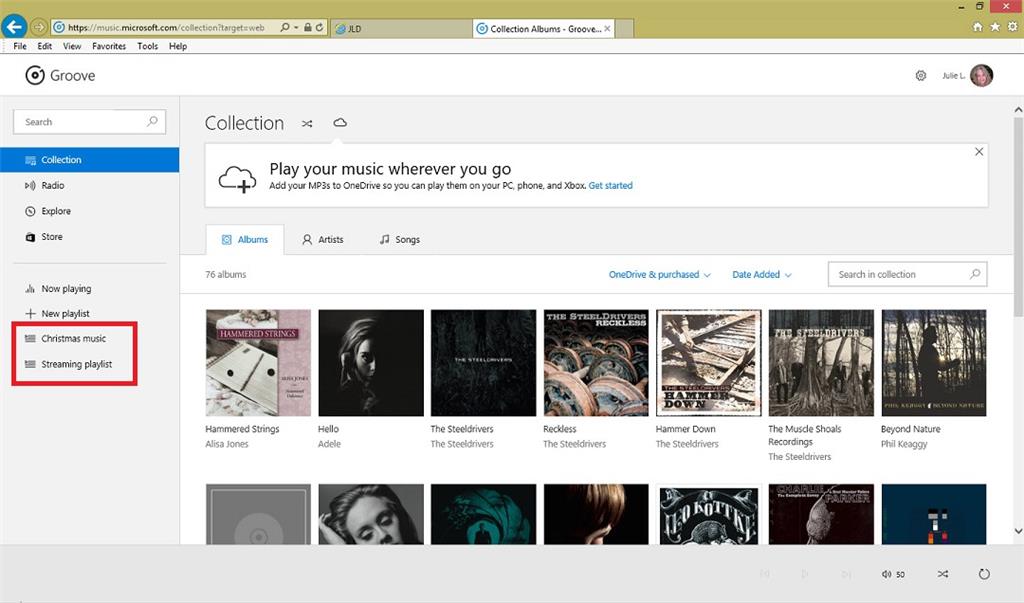Click play button in player bar
The image size is (1024, 603).
(x=805, y=574)
